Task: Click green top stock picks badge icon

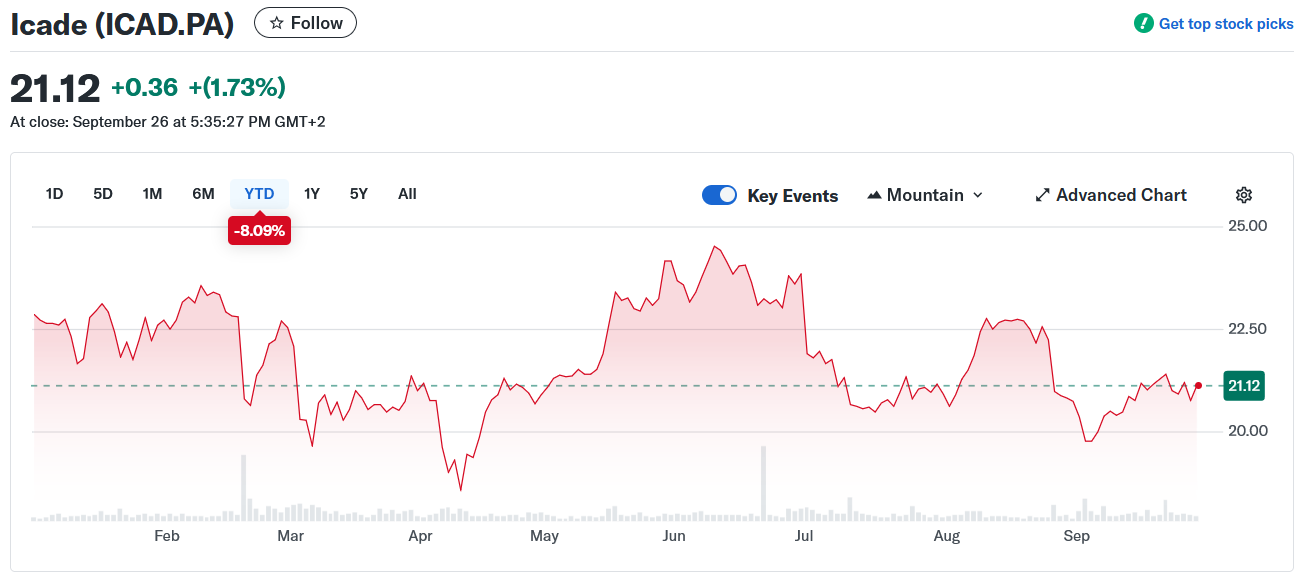Action: click(1144, 23)
